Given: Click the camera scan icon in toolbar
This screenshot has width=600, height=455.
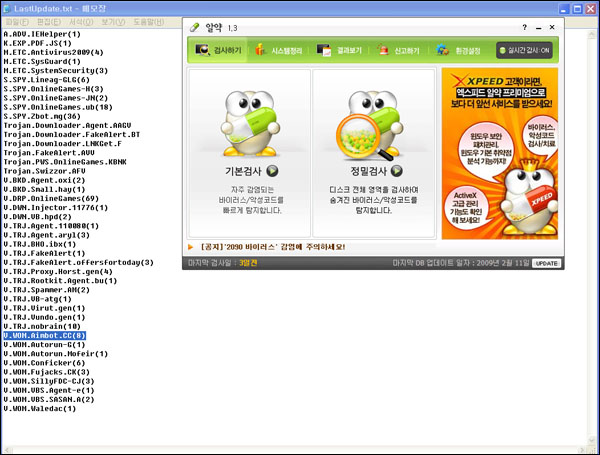Looking at the screenshot, I should coord(202,50).
